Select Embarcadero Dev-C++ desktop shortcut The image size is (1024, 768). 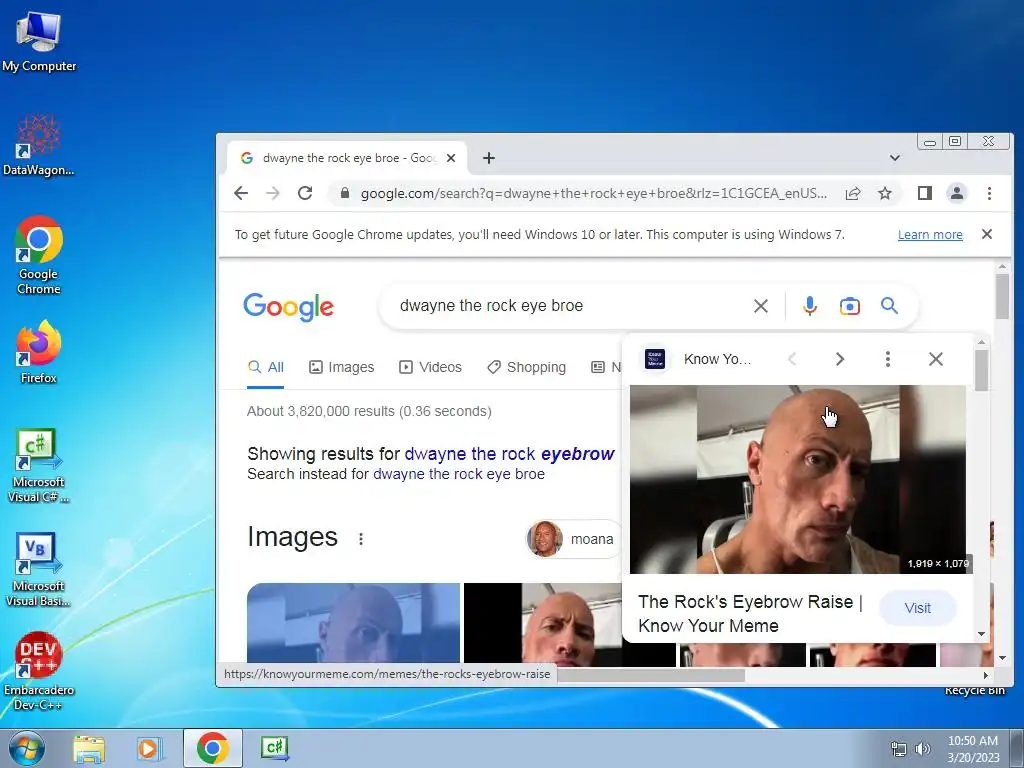39,671
